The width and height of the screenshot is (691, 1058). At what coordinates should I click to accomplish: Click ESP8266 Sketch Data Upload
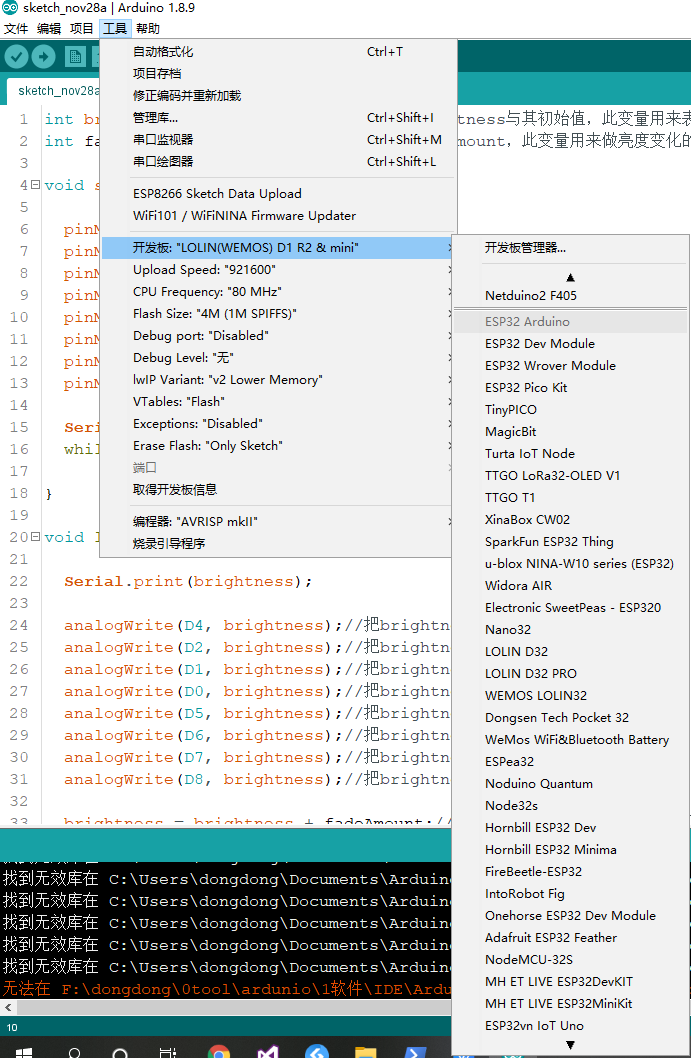coord(278,194)
